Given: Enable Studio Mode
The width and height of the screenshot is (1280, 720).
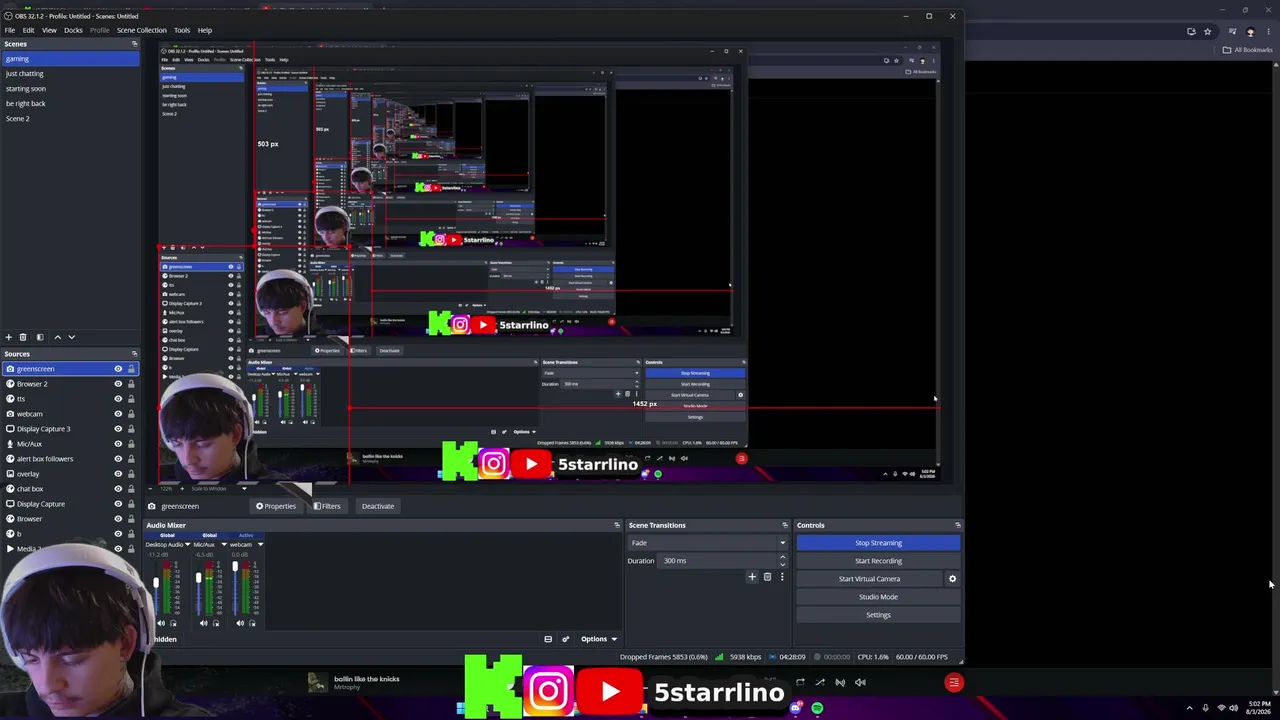Looking at the screenshot, I should click(x=878, y=597).
